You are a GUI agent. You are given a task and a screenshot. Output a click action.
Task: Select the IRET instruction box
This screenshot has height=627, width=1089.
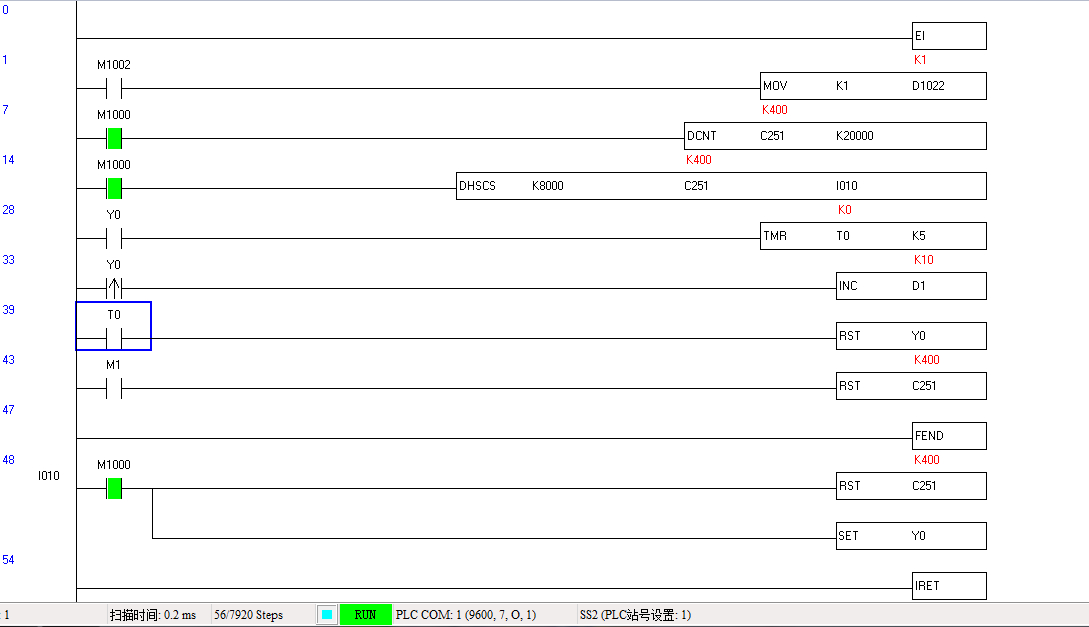(x=948, y=586)
